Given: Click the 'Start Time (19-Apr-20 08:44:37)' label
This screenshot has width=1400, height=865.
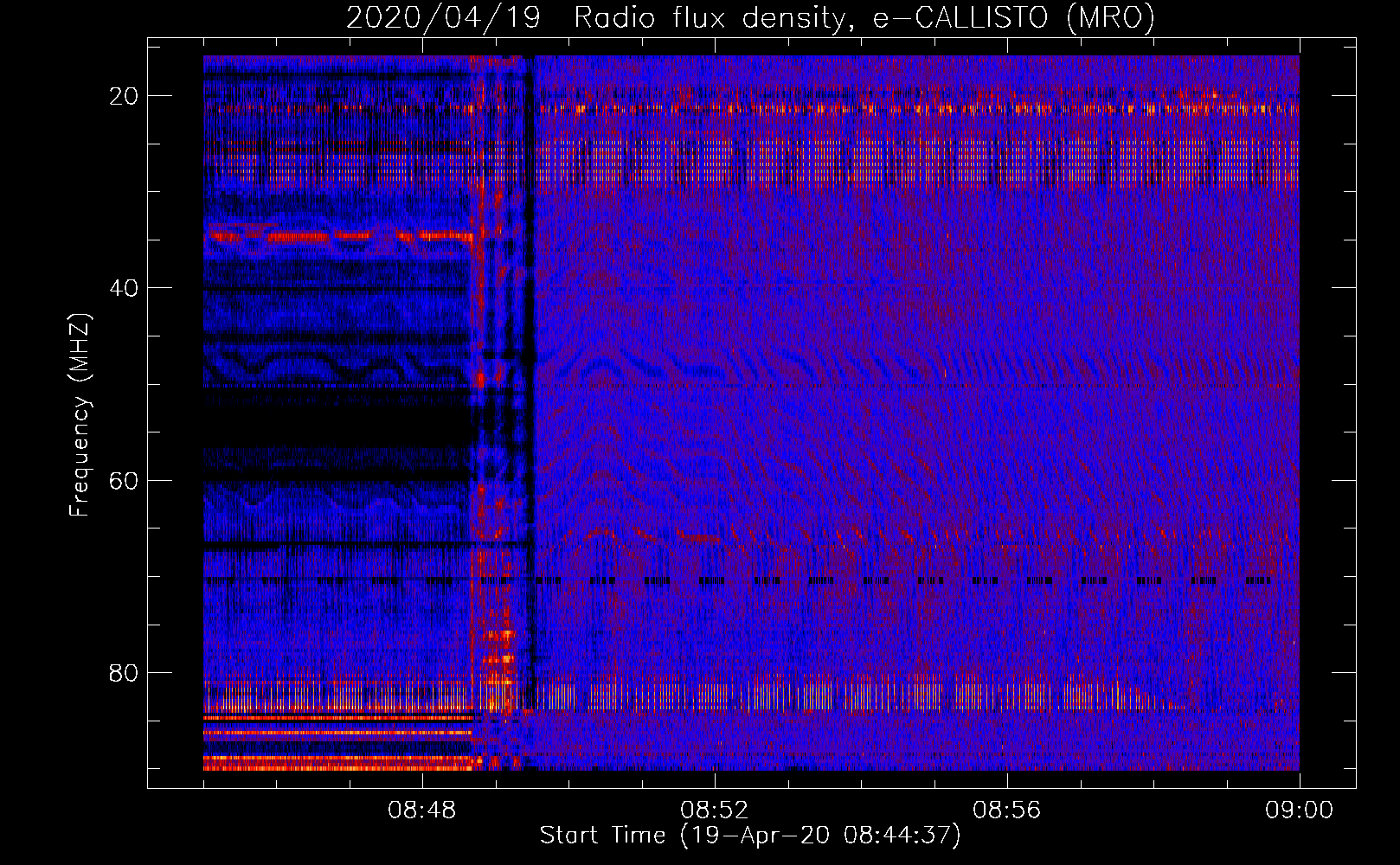Looking at the screenshot, I should click(750, 836).
